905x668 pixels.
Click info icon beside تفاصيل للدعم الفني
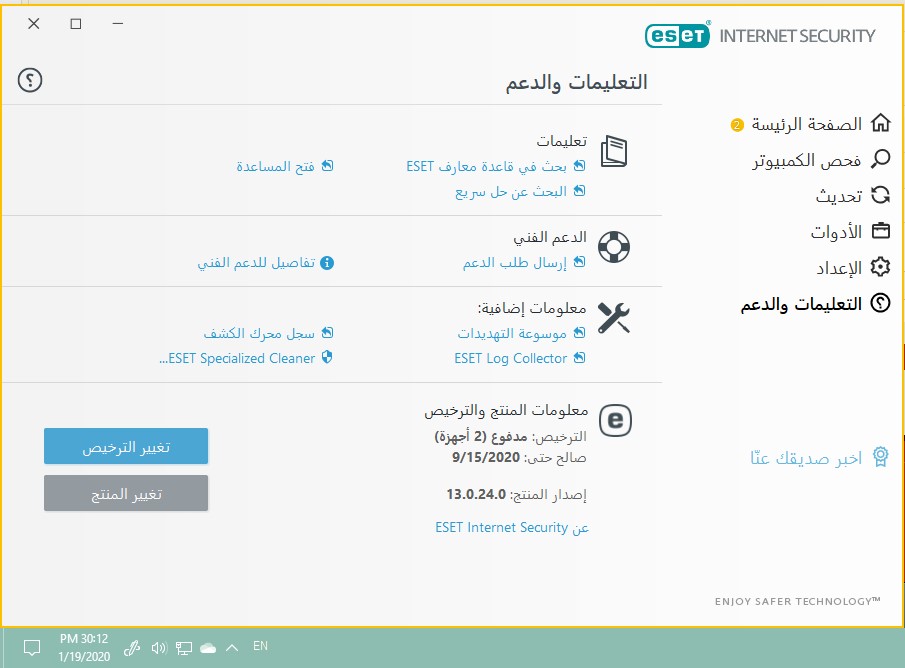click(x=327, y=263)
